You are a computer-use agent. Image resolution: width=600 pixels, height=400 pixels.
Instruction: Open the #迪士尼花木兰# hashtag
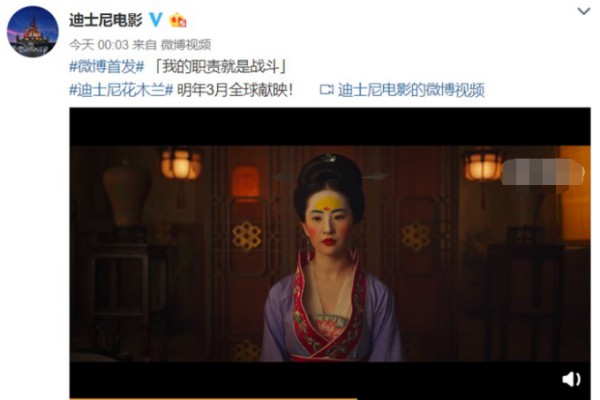121,90
